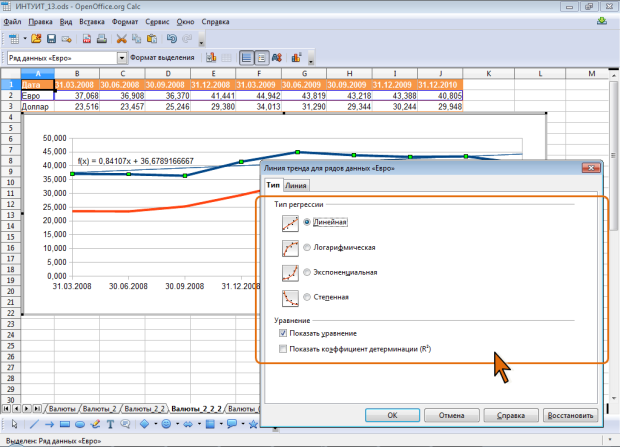Screen dimensions: 620x447
Task: Toggle horizontal grid lines icon
Action: 246,58
